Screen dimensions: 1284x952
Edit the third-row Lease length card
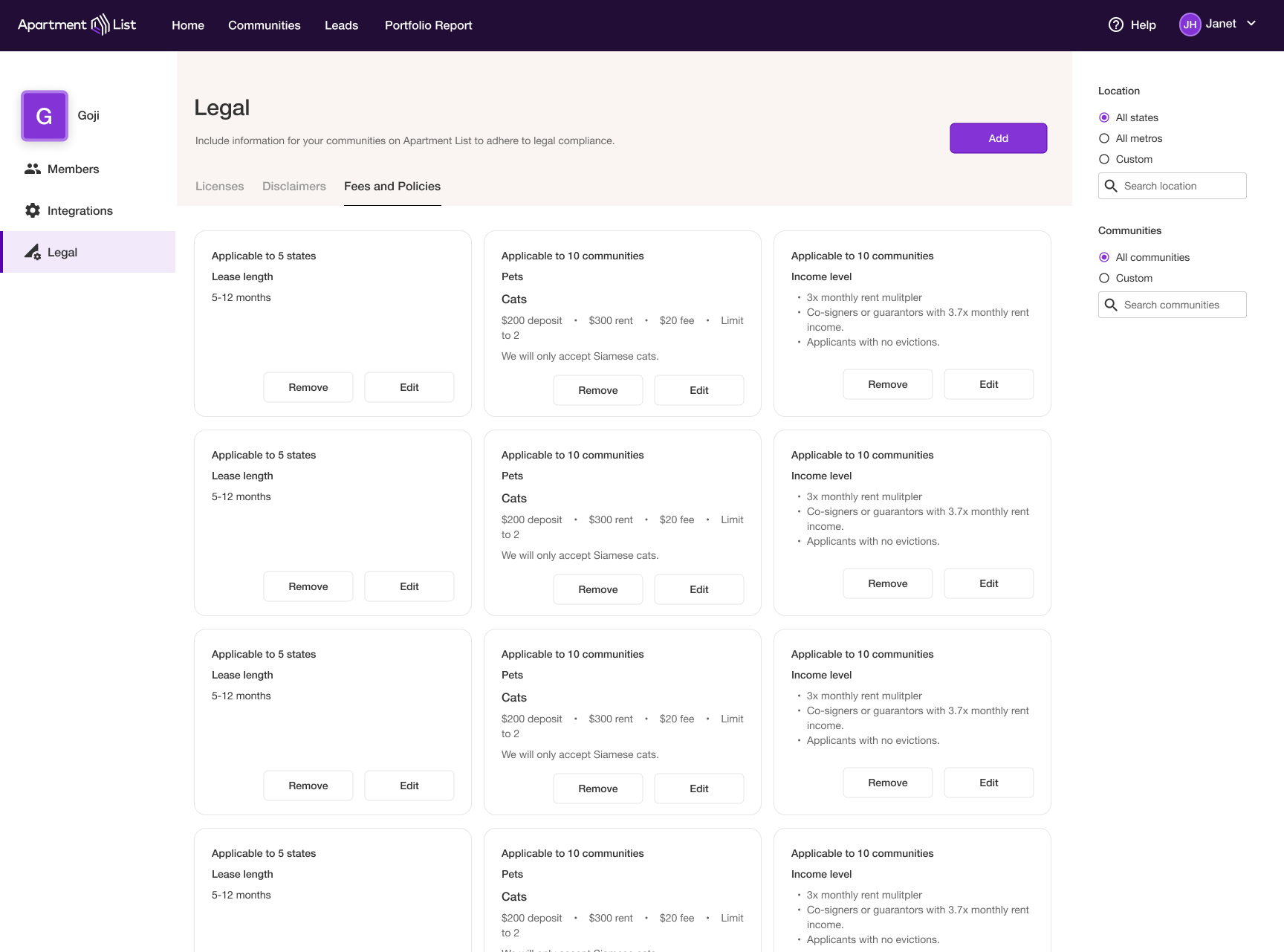coord(409,786)
